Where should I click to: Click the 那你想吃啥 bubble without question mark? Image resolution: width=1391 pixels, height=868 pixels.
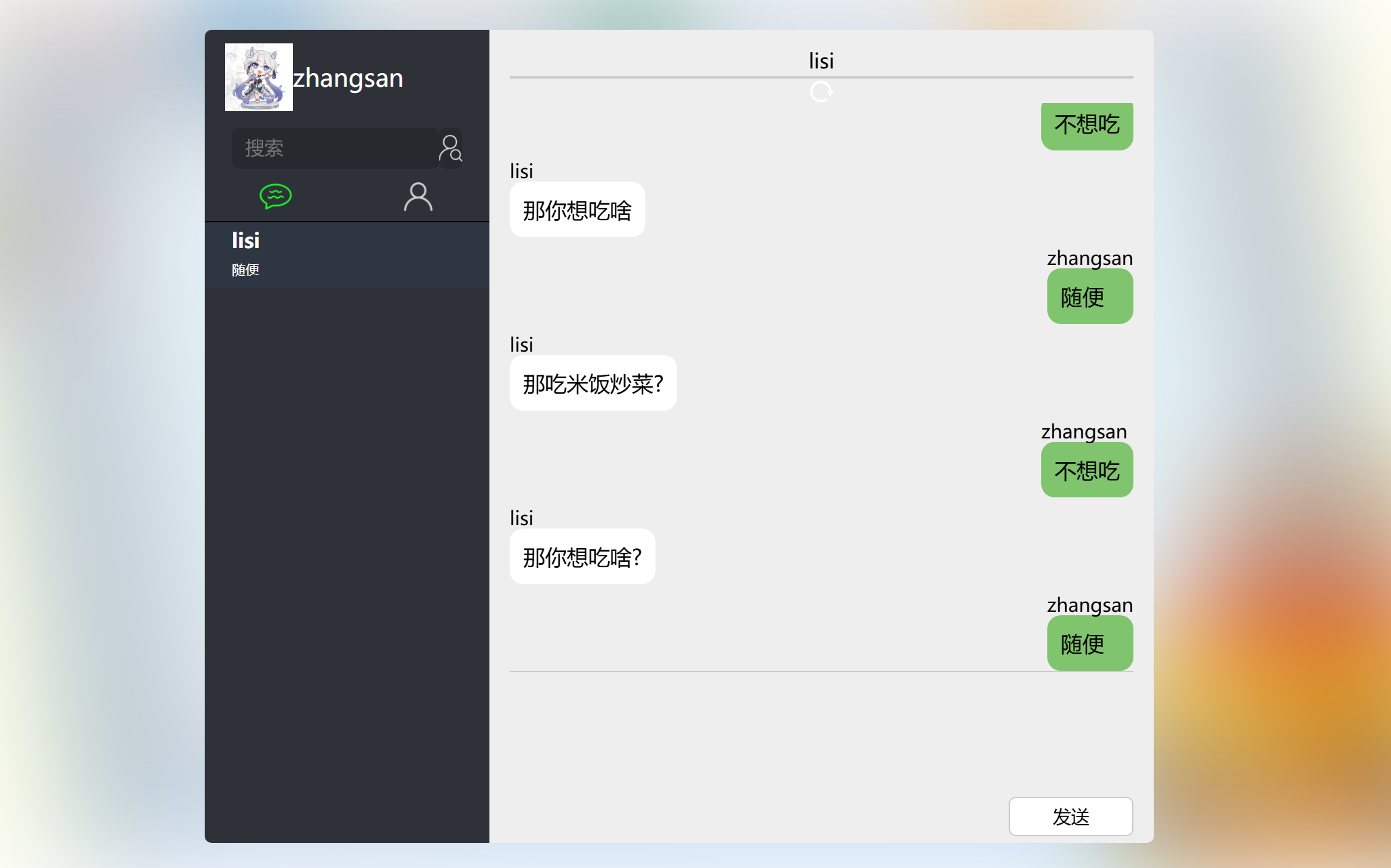(x=577, y=210)
